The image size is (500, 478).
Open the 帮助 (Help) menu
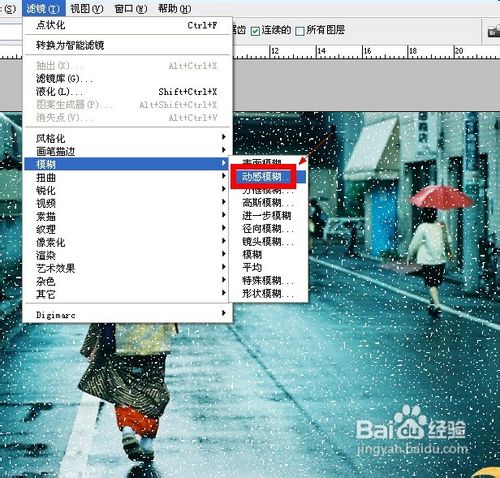[174, 8]
